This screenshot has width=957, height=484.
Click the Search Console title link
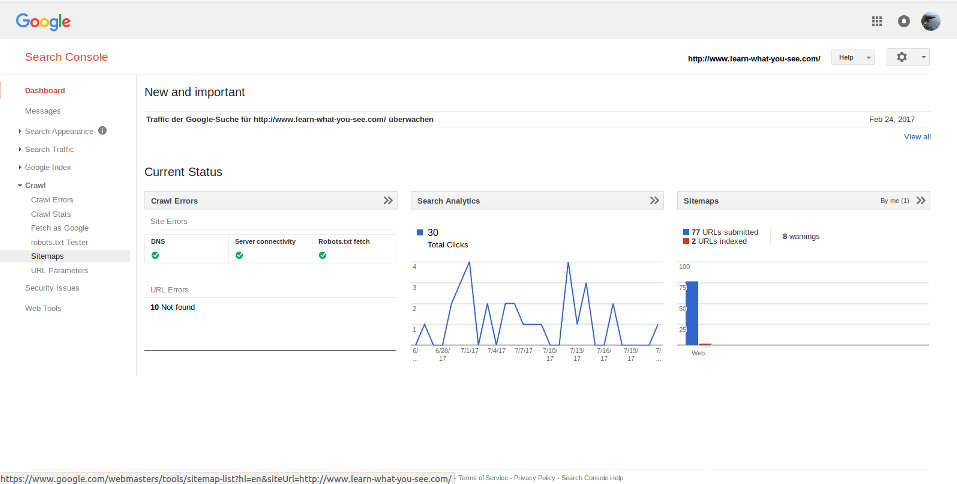pyautogui.click(x=67, y=57)
